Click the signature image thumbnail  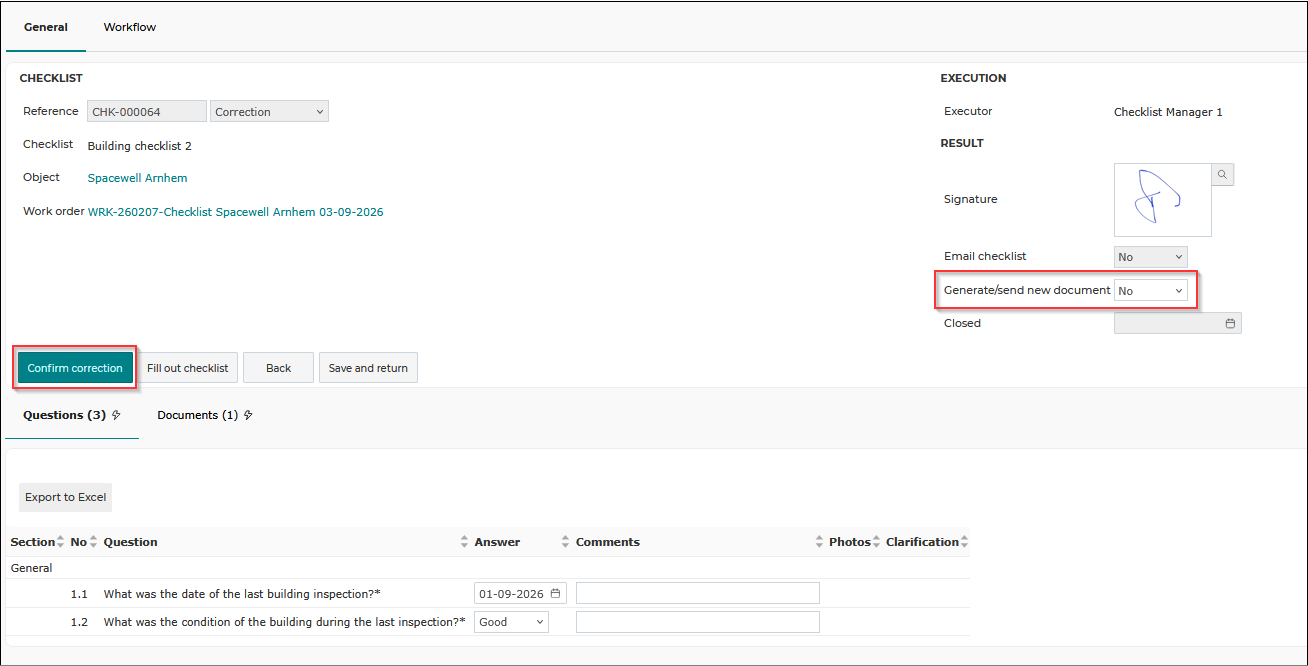coord(1163,200)
